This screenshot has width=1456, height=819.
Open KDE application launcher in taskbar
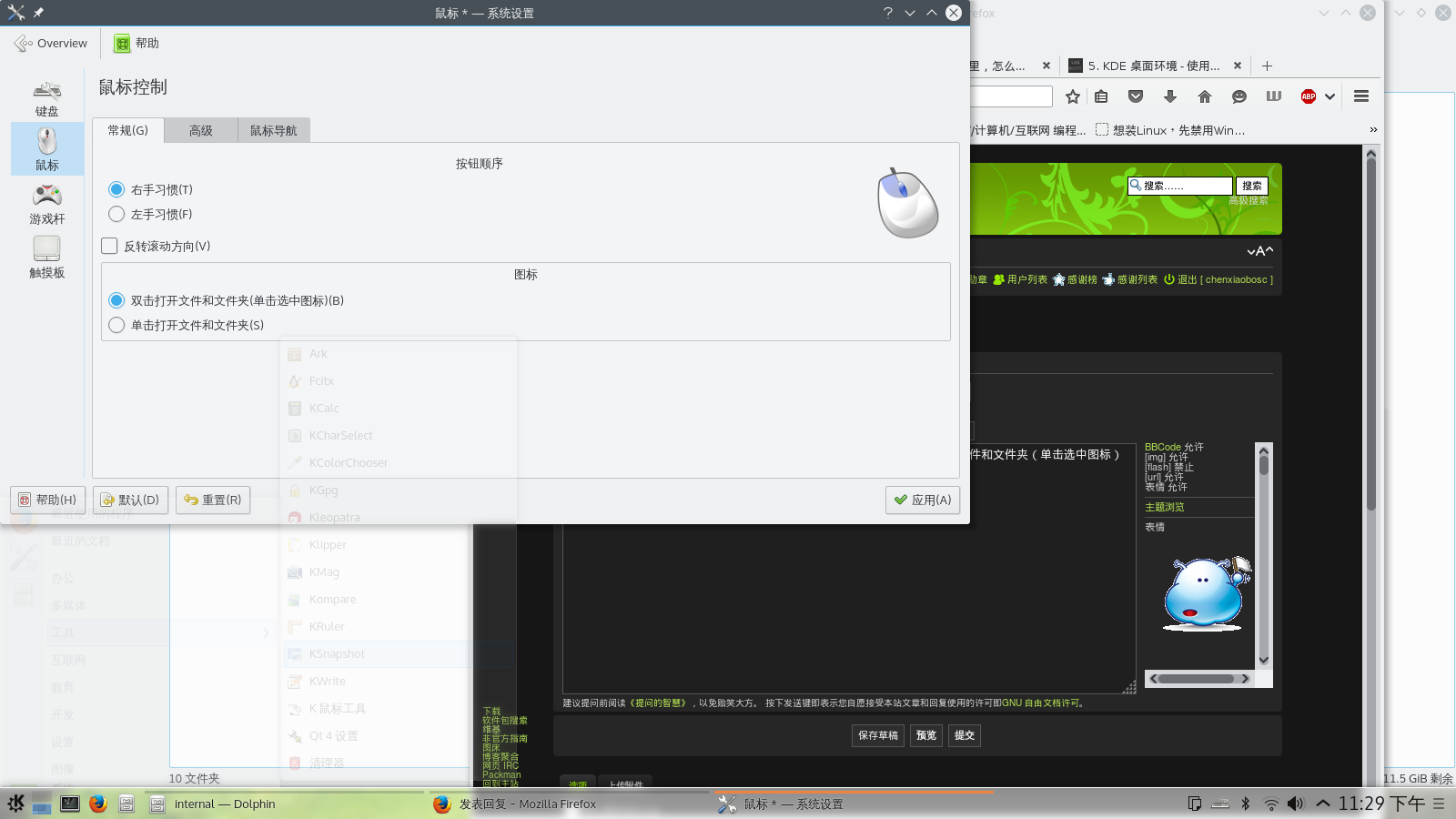[15, 804]
